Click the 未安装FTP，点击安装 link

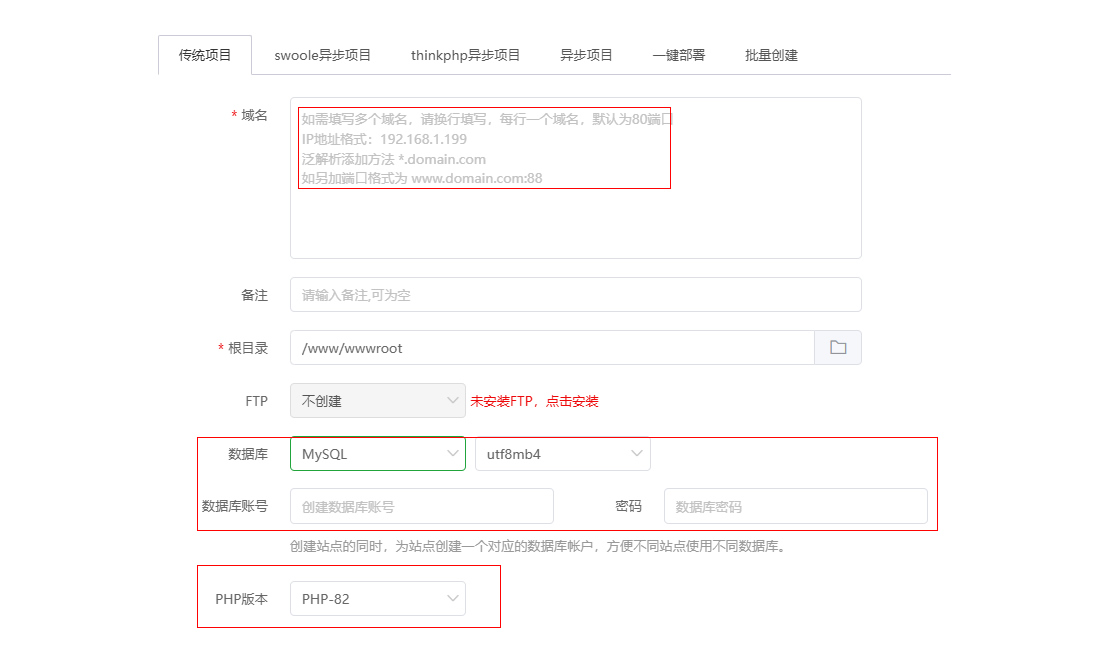pos(534,401)
